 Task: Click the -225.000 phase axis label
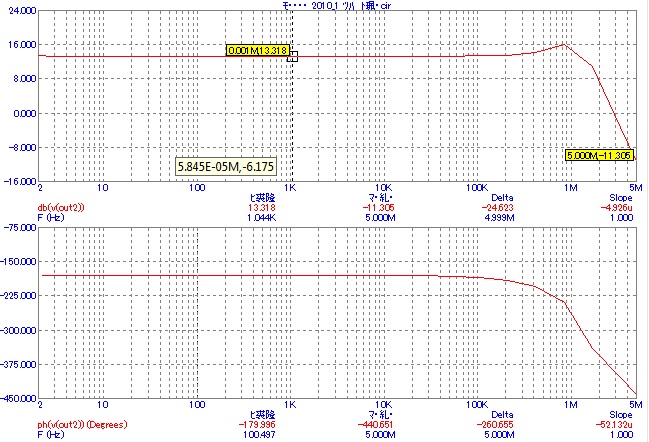pos(19,295)
